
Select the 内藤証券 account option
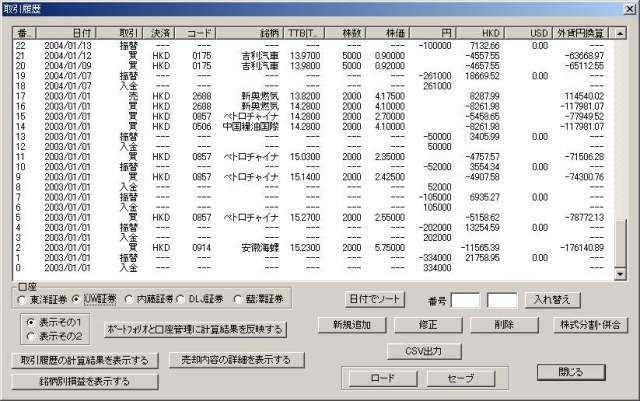[x=130, y=299]
